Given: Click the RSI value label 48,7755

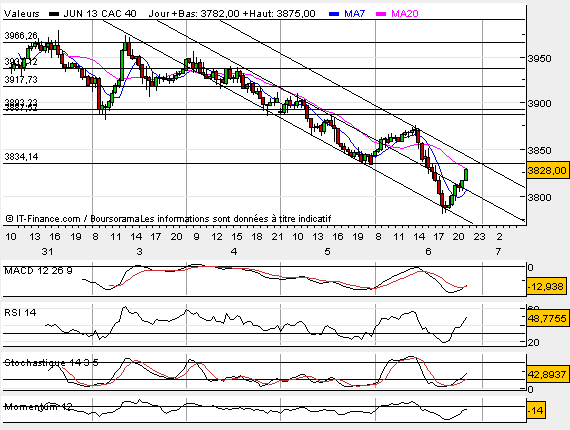Looking at the screenshot, I should pyautogui.click(x=547, y=318).
